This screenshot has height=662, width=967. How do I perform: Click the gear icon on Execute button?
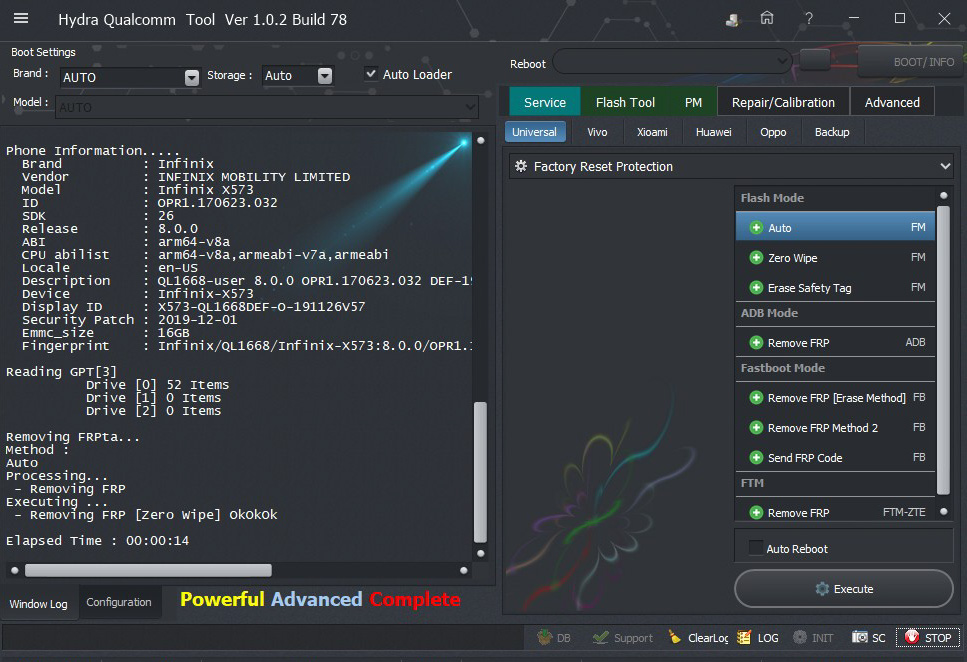822,589
